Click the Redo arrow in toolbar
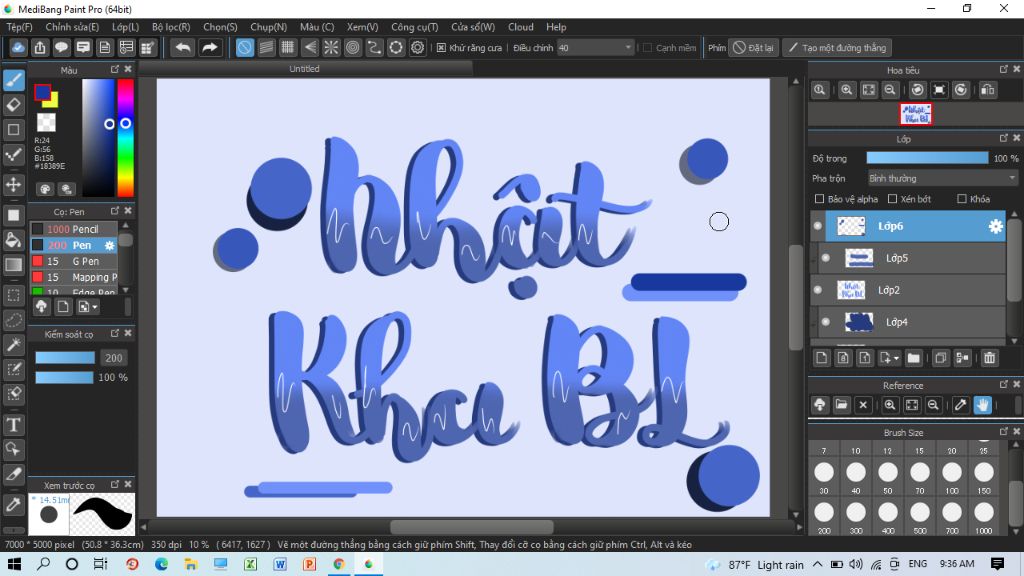 210,48
